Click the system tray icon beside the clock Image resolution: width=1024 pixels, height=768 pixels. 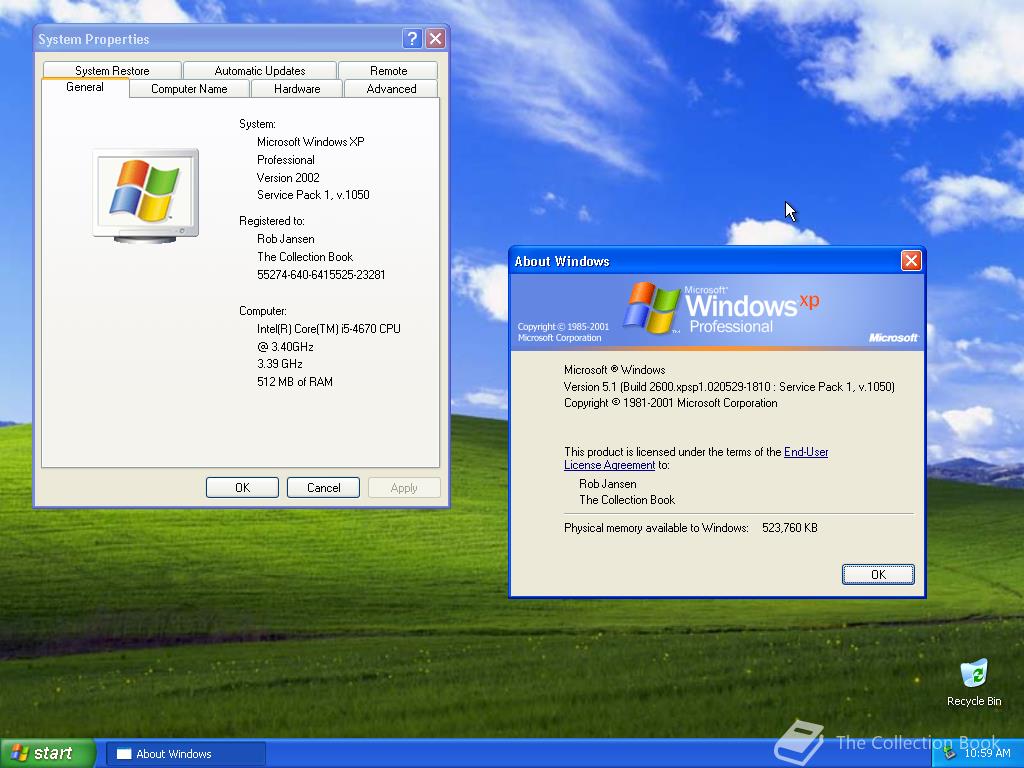(950, 753)
